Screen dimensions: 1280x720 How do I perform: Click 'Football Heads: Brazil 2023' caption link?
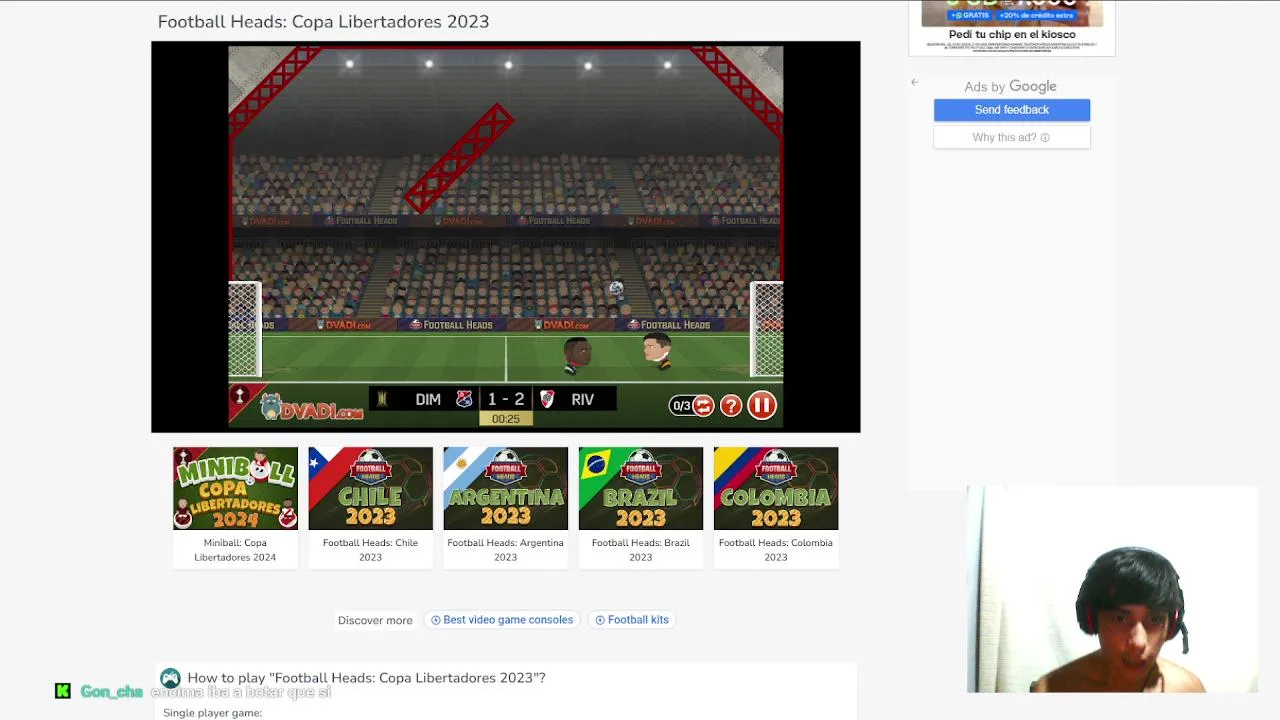click(x=640, y=550)
